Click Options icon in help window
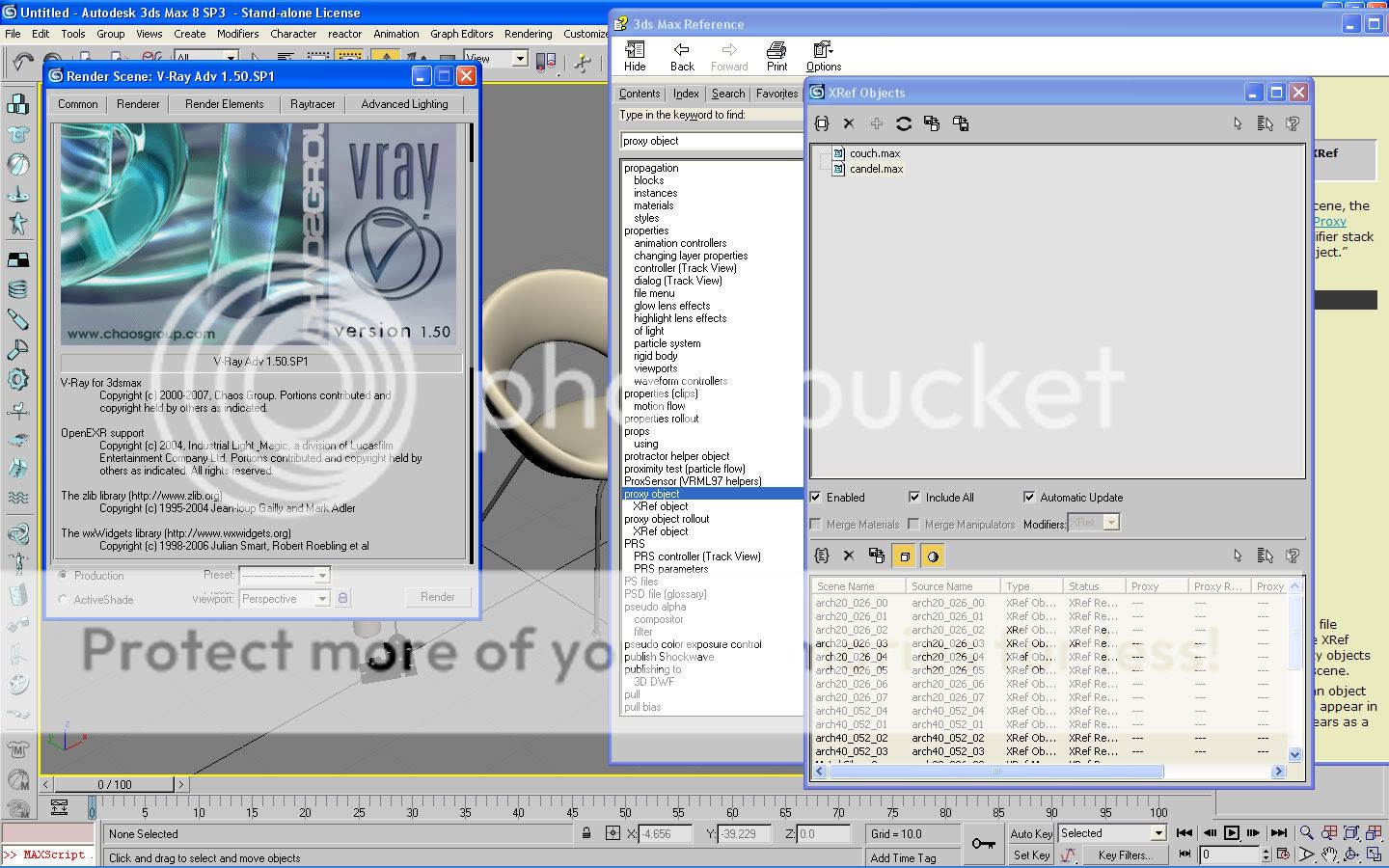The width and height of the screenshot is (1389, 868). (824, 56)
